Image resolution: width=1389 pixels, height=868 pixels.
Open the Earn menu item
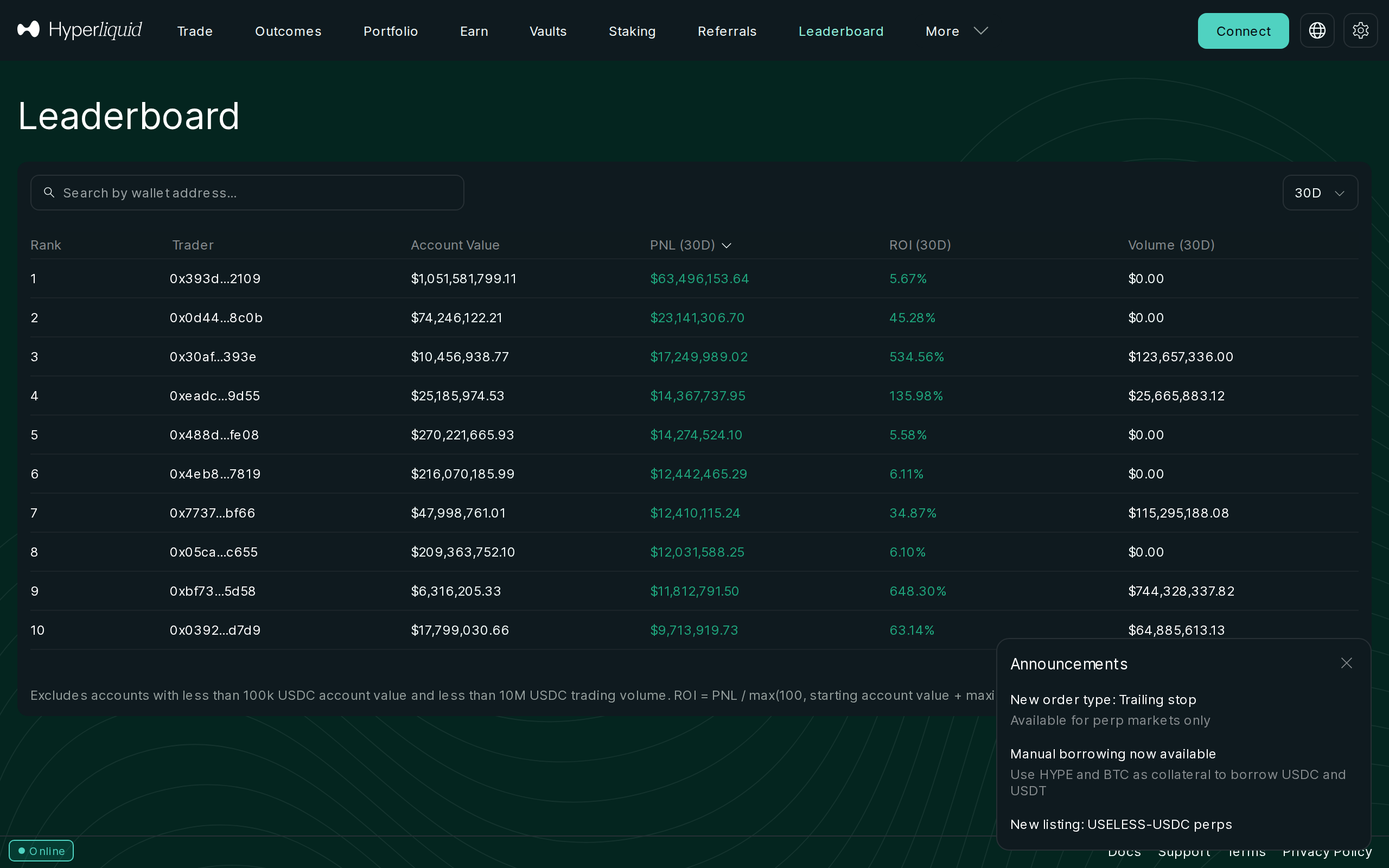click(474, 31)
